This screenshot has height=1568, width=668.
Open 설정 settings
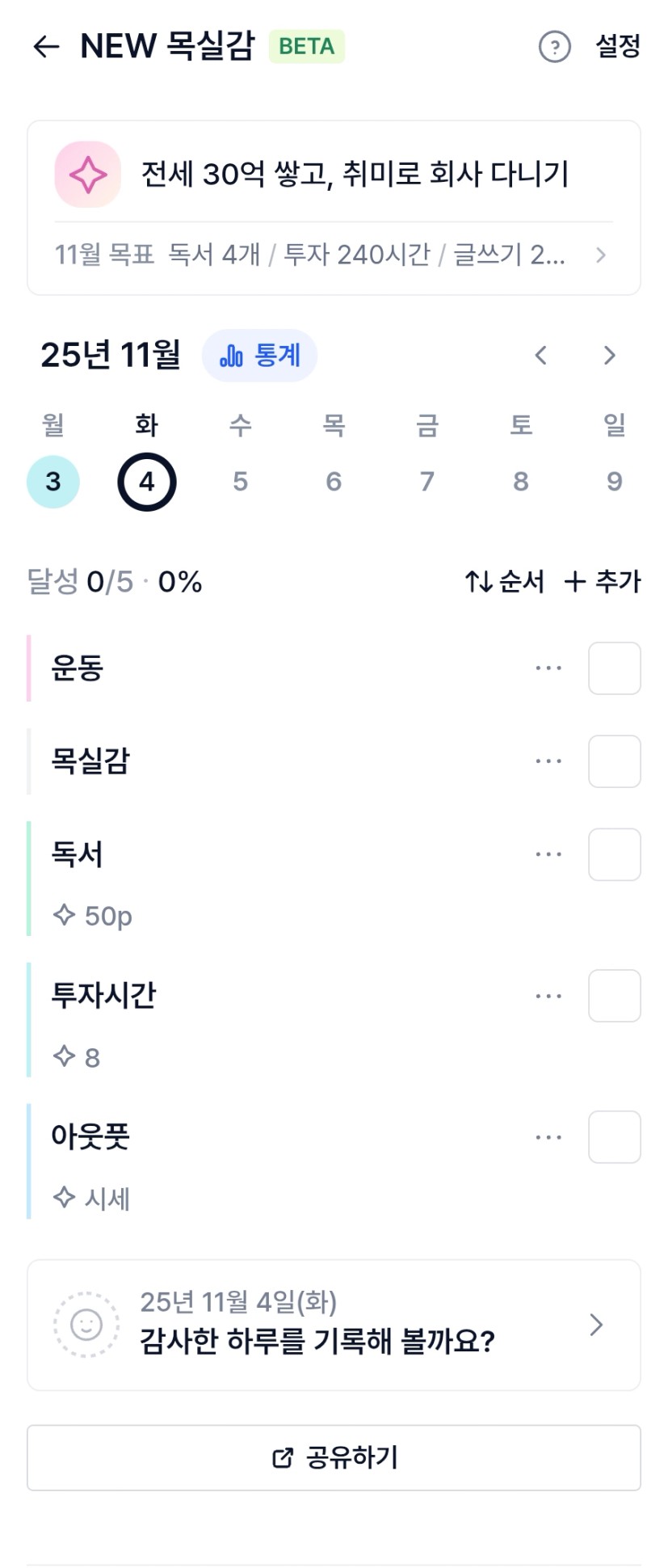coord(618,47)
